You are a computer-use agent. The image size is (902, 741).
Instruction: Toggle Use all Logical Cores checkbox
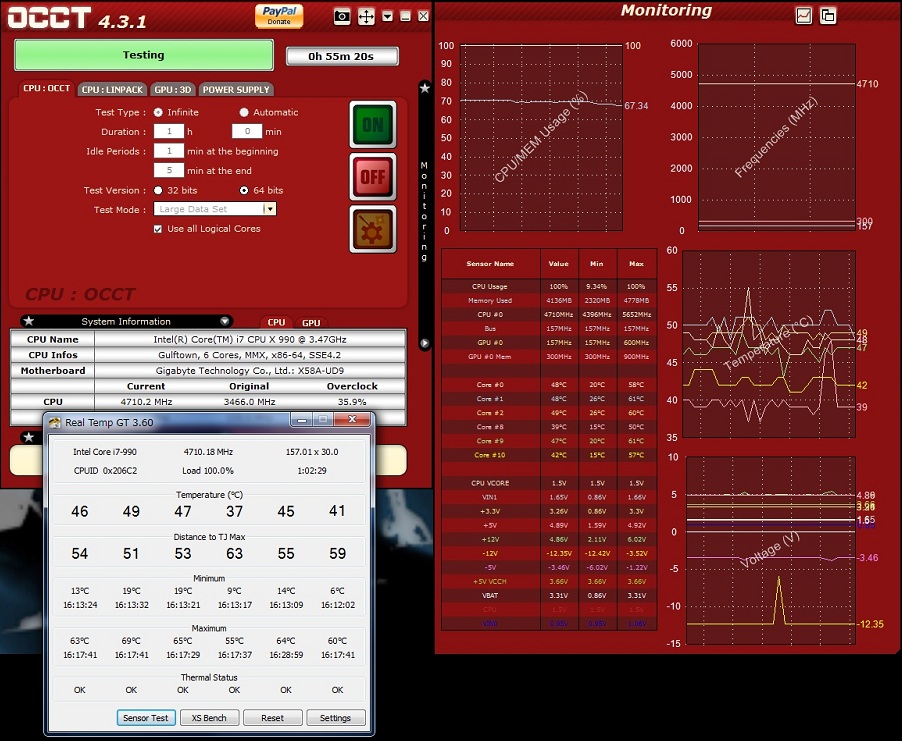coord(158,229)
